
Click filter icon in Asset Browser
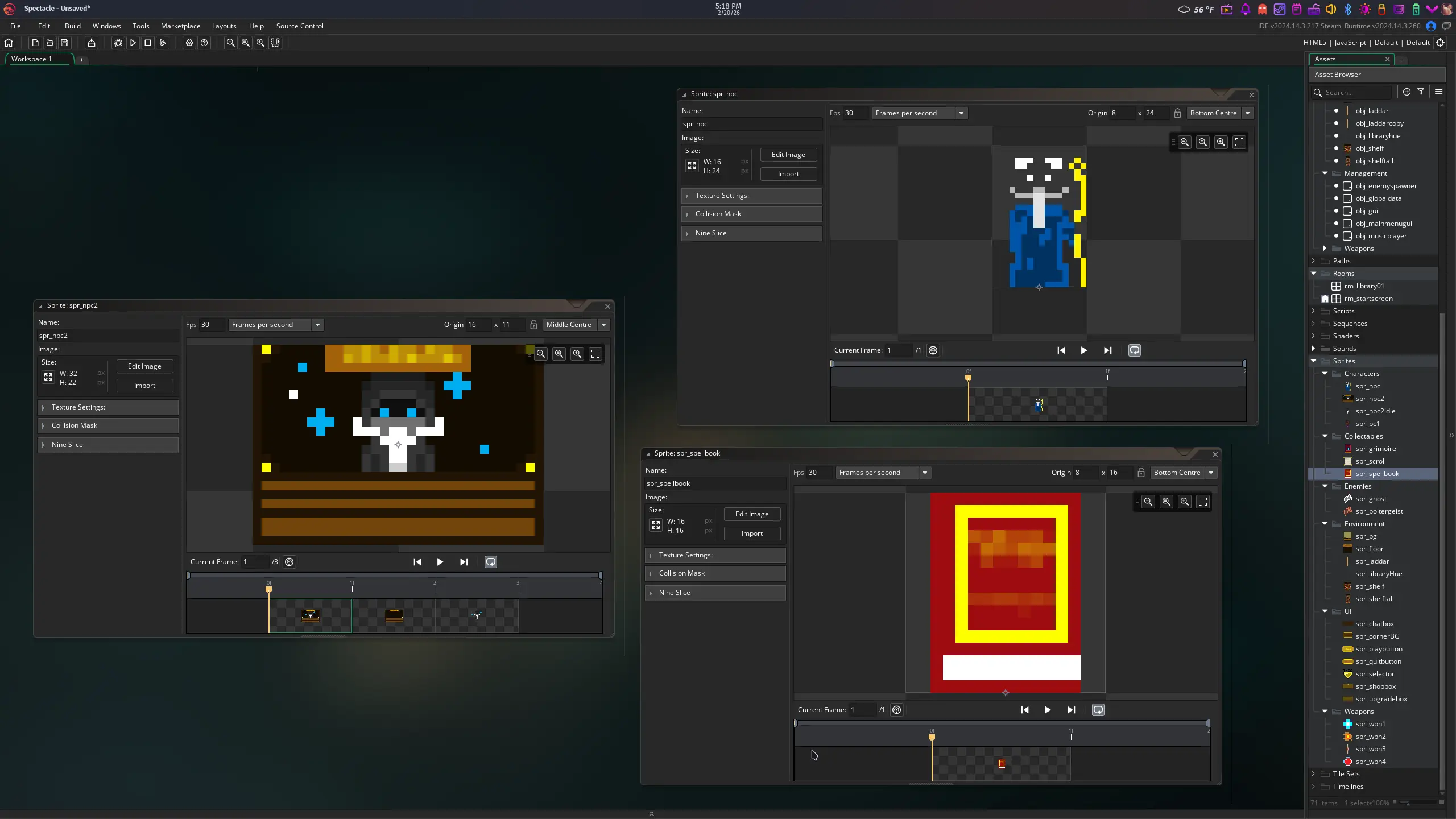tap(1421, 92)
